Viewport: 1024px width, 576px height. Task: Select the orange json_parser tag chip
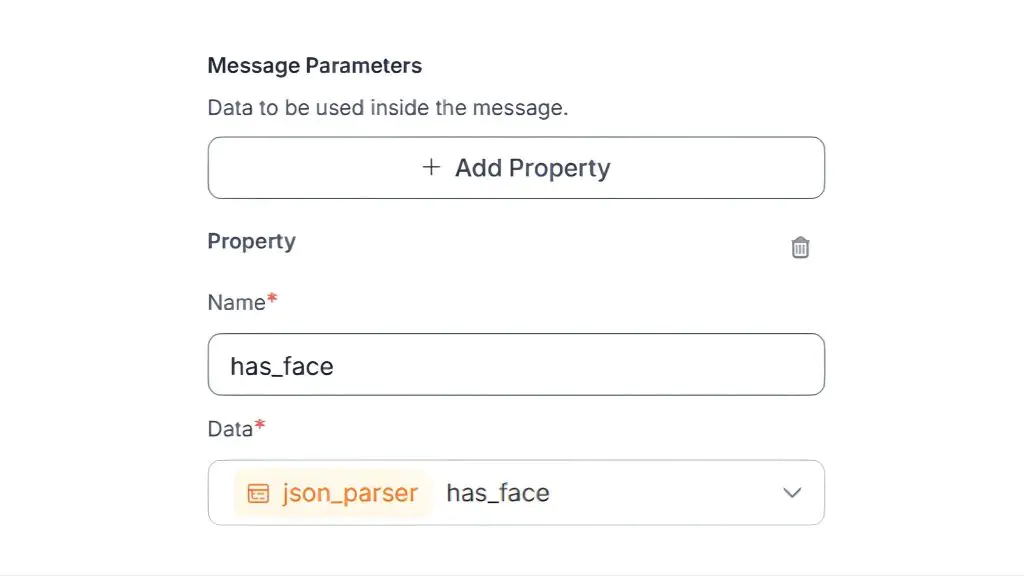[x=332, y=493]
